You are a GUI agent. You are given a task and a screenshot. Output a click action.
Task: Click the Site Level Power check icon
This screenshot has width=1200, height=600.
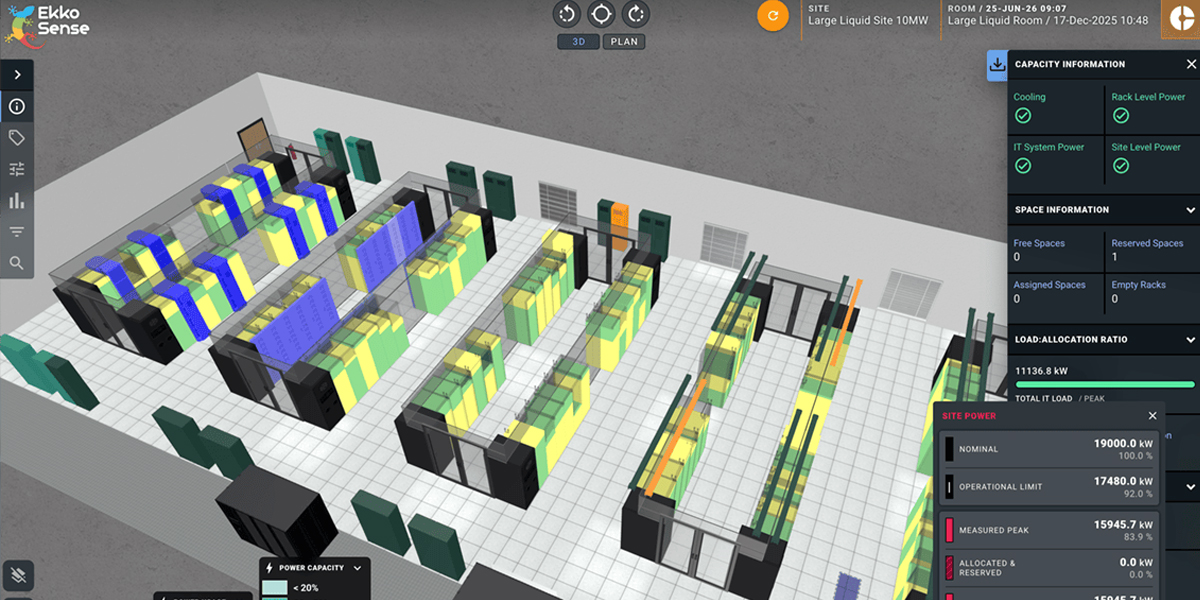(x=1121, y=166)
